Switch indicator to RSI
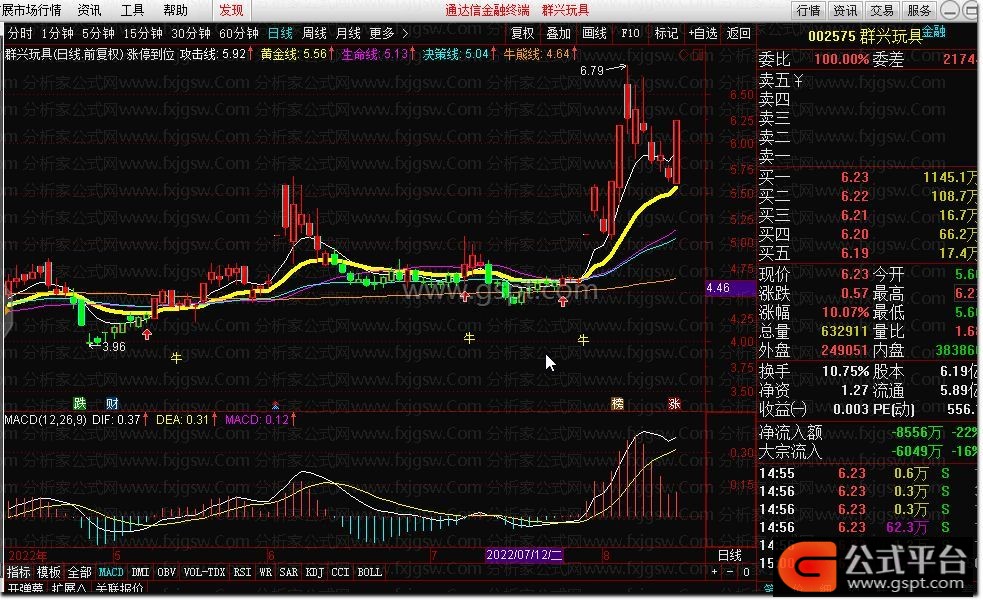This screenshot has height=600, width=983. click(x=242, y=572)
